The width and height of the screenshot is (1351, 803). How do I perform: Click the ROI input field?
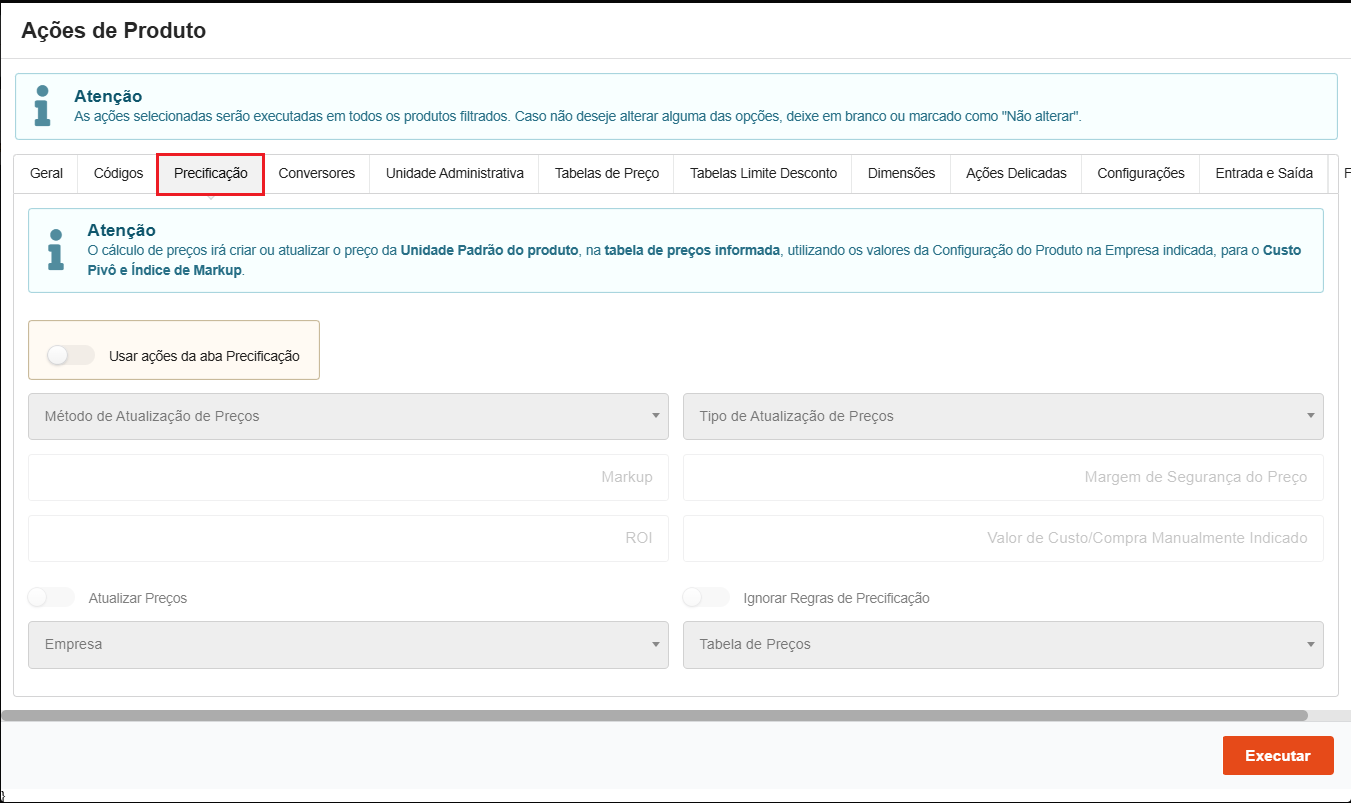(348, 538)
